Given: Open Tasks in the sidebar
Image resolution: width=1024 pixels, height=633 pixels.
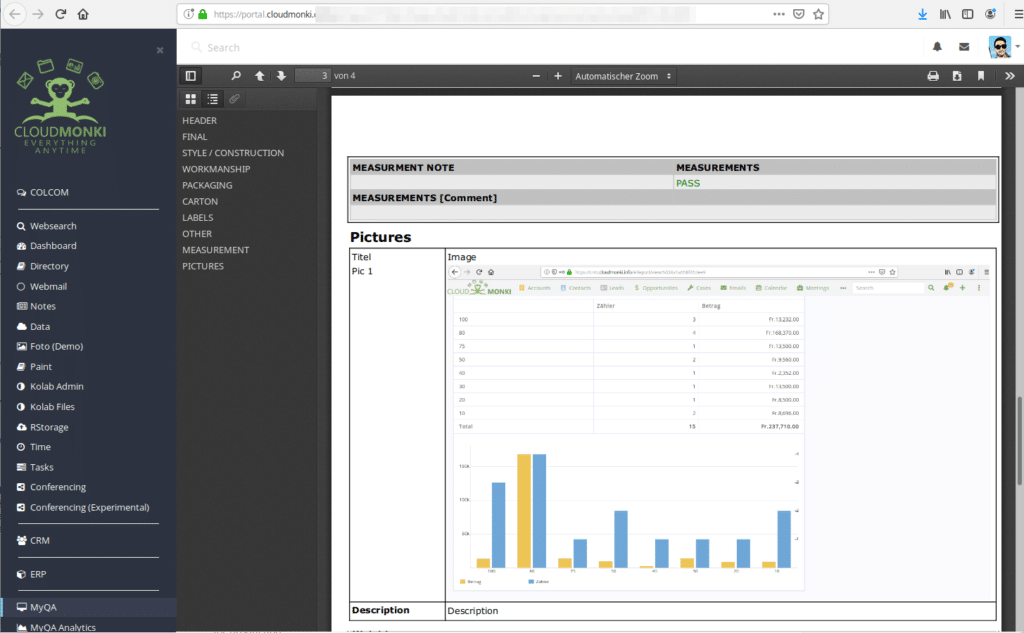Looking at the screenshot, I should (x=35, y=467).
